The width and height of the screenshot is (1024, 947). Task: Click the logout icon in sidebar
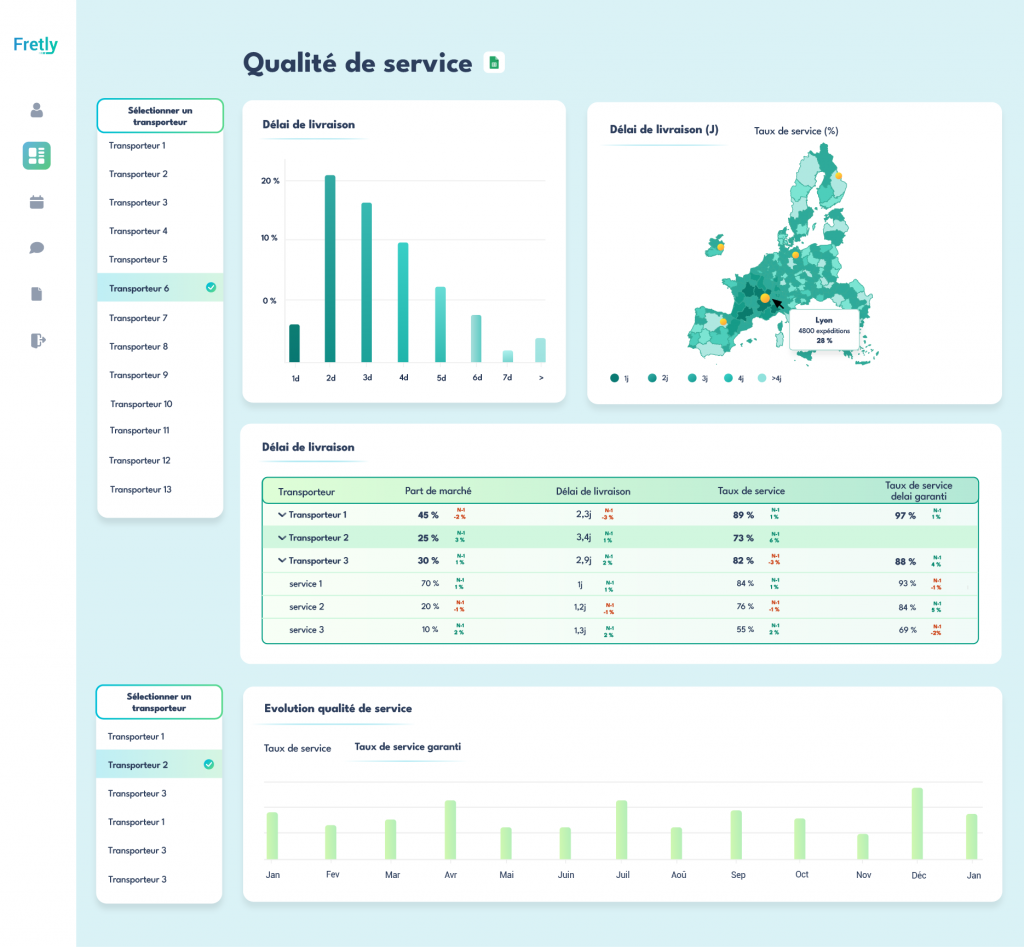pyautogui.click(x=37, y=340)
